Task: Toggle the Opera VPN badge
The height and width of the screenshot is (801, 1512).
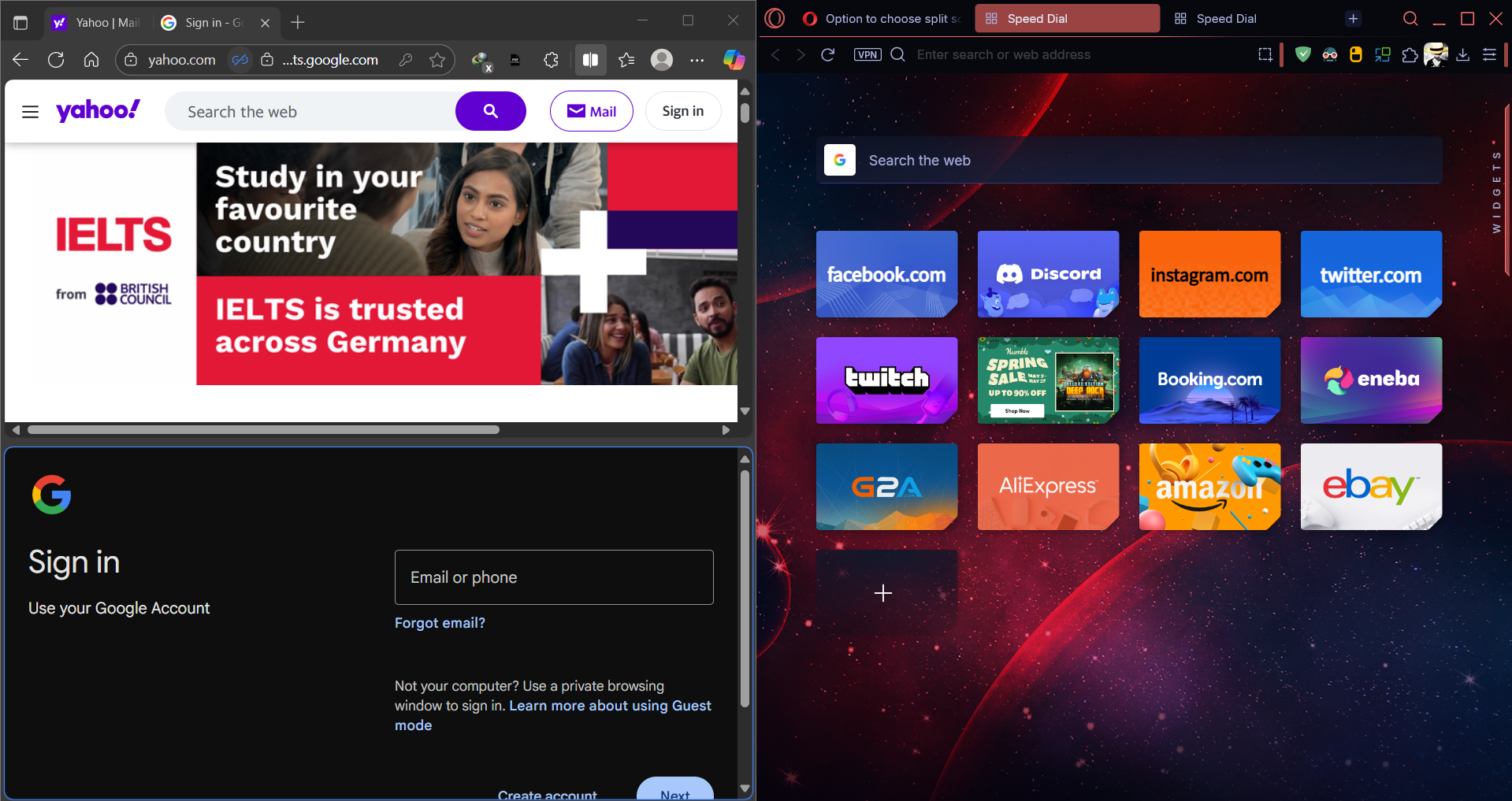Action: click(x=867, y=54)
